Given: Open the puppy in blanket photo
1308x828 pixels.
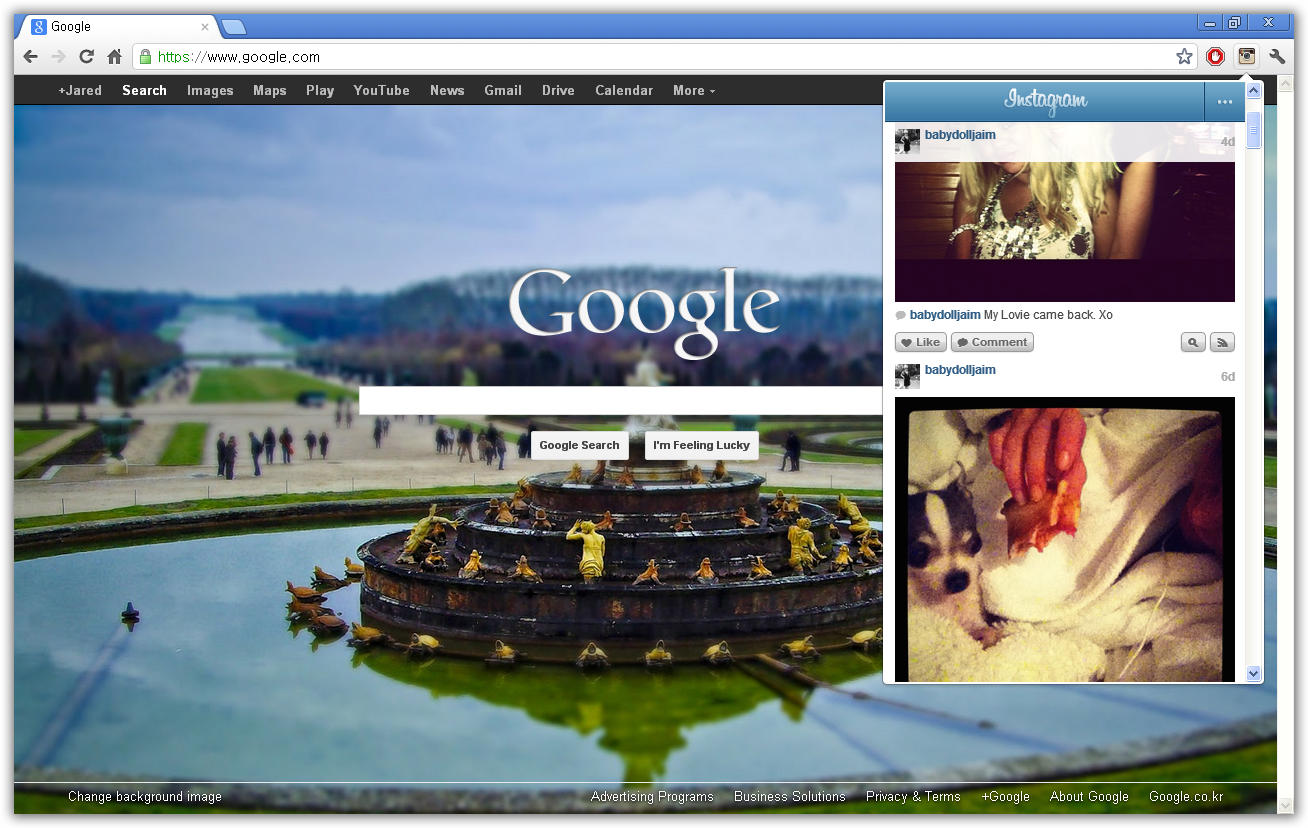Looking at the screenshot, I should coord(1065,540).
